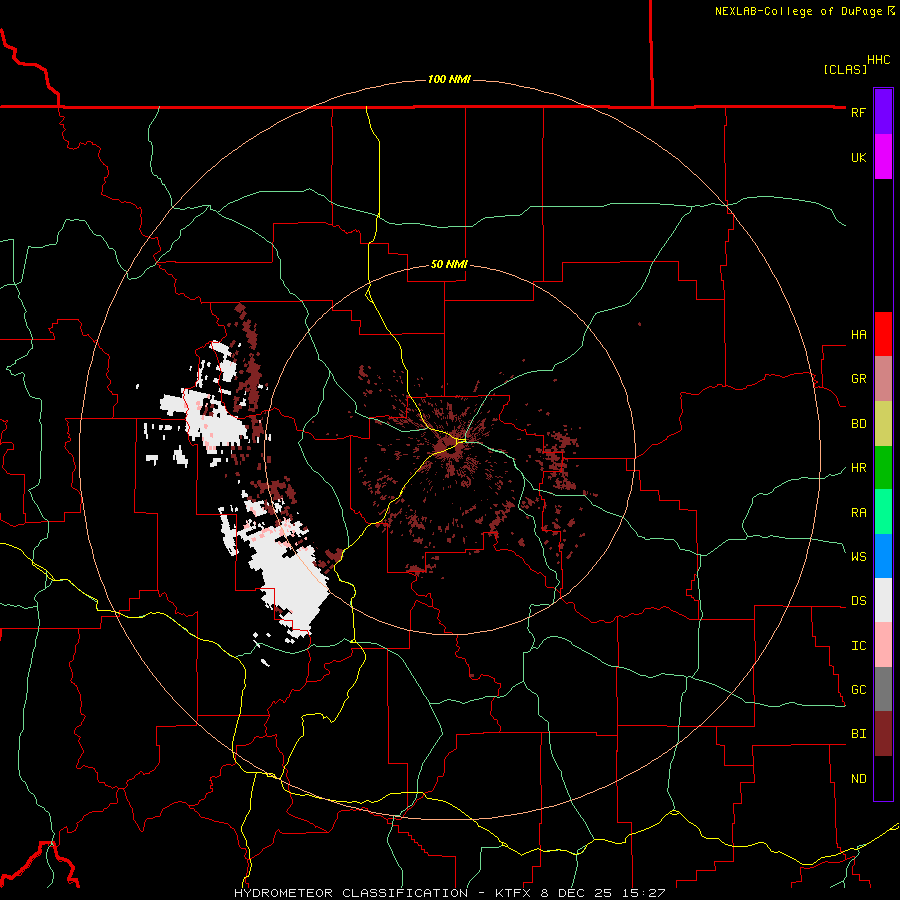Click the 15:27 timestamp
The width and height of the screenshot is (900, 900).
646,893
